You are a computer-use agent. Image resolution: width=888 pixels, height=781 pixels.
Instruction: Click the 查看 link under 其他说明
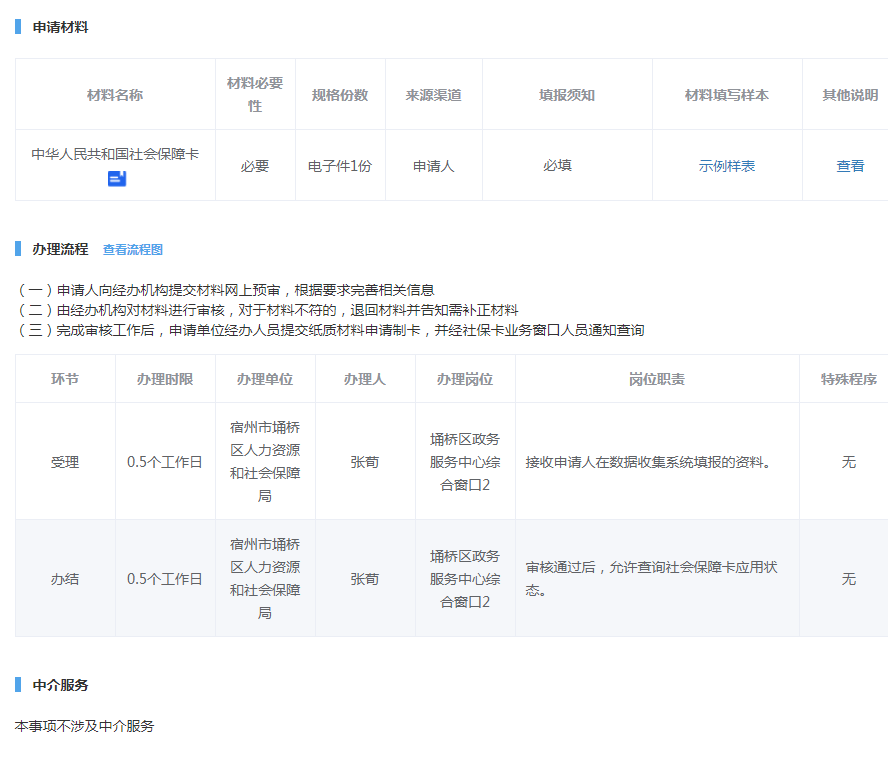[850, 166]
